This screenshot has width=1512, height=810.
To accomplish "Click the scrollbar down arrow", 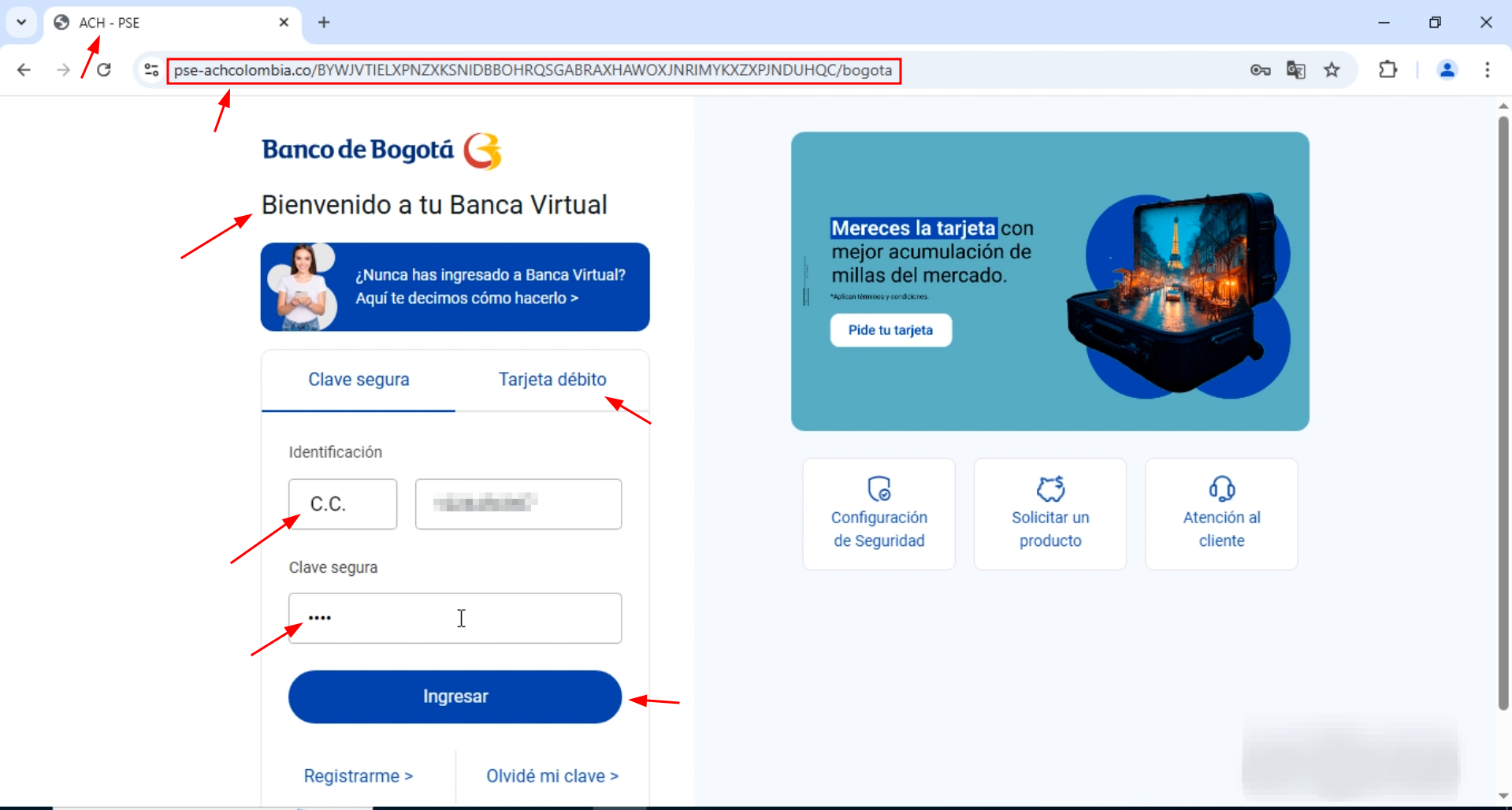I will point(1503,796).
